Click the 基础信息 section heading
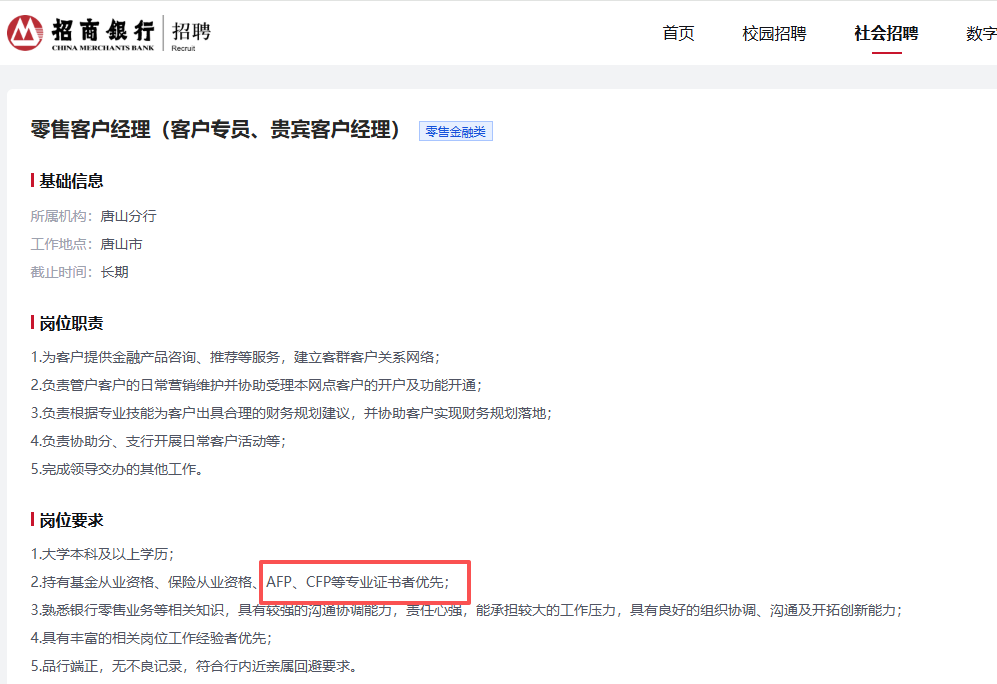997x684 pixels. (71, 181)
